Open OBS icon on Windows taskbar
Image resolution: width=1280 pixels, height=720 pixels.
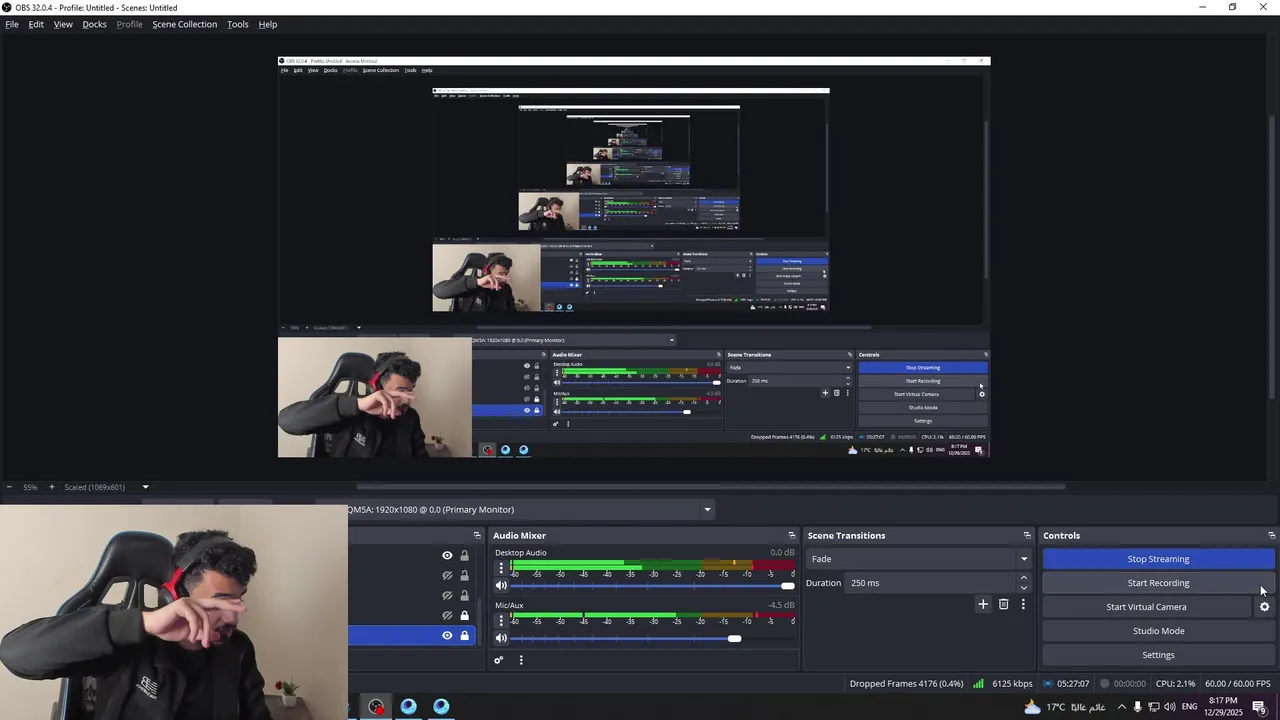tap(376, 707)
